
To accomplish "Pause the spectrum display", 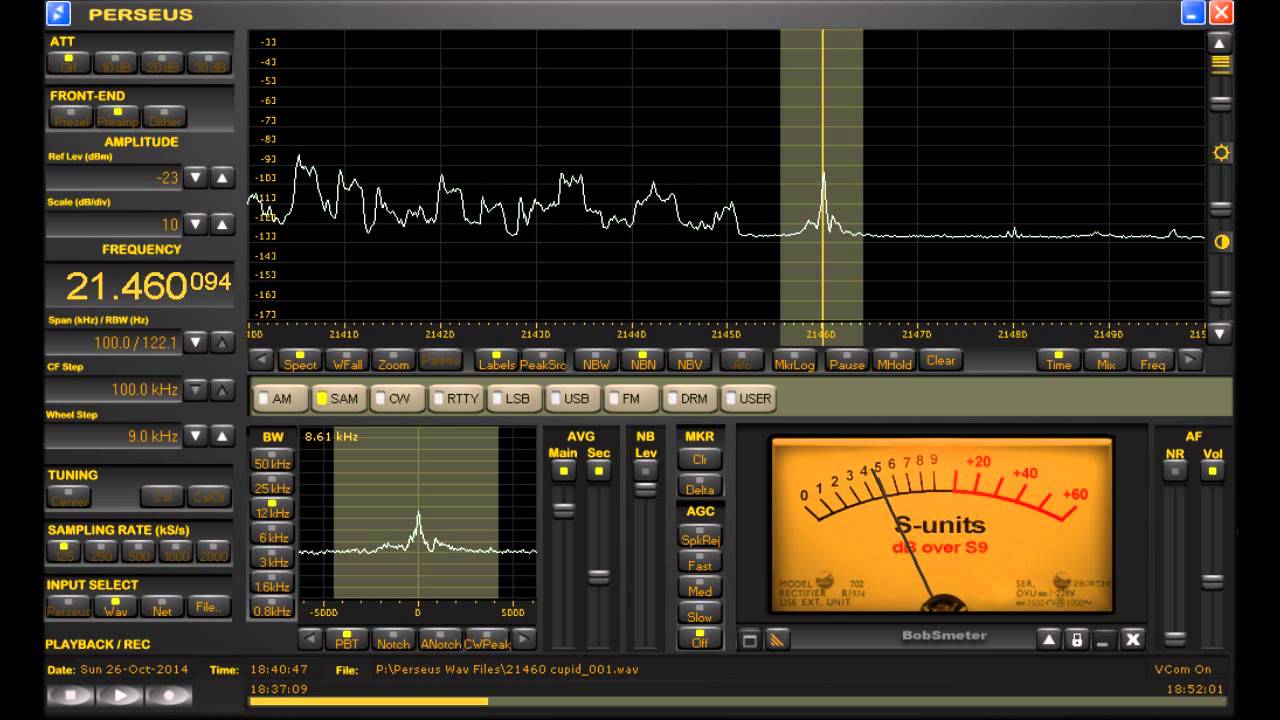I will (x=847, y=360).
